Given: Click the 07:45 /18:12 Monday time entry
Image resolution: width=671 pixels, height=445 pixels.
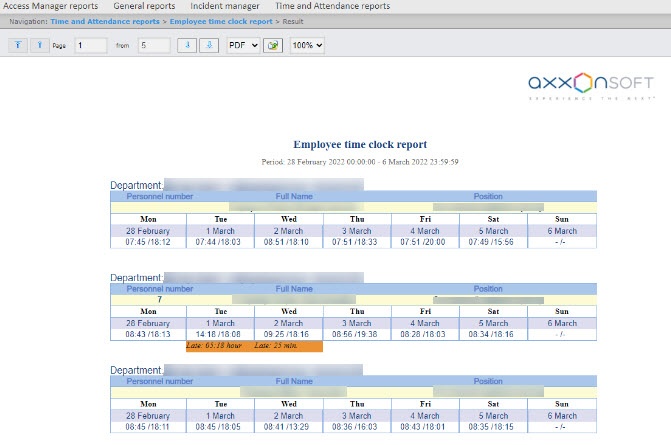Looking at the screenshot, I should click(x=148, y=241).
